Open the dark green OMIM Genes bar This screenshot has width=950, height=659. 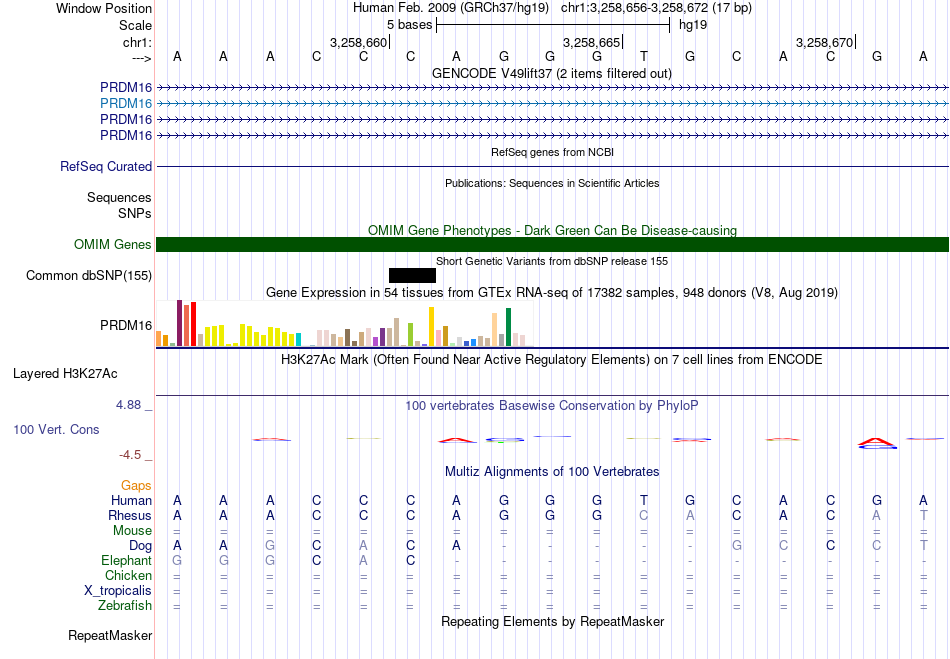tap(552, 244)
